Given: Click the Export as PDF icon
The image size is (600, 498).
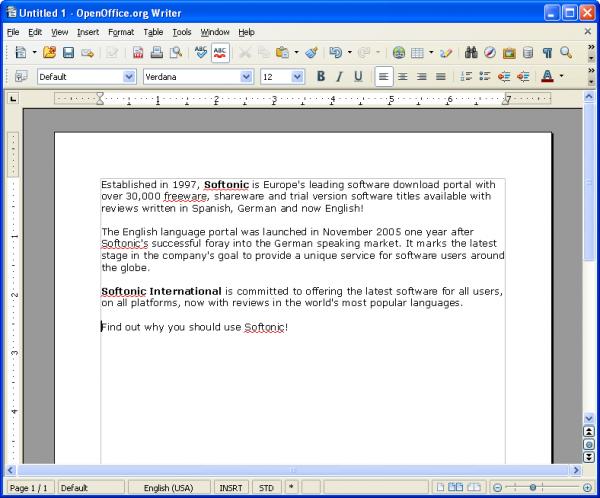Looking at the screenshot, I should point(137,53).
